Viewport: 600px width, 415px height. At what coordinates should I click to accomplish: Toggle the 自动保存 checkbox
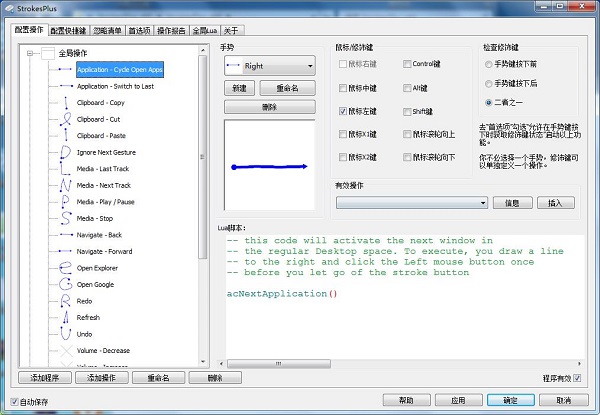[14, 402]
